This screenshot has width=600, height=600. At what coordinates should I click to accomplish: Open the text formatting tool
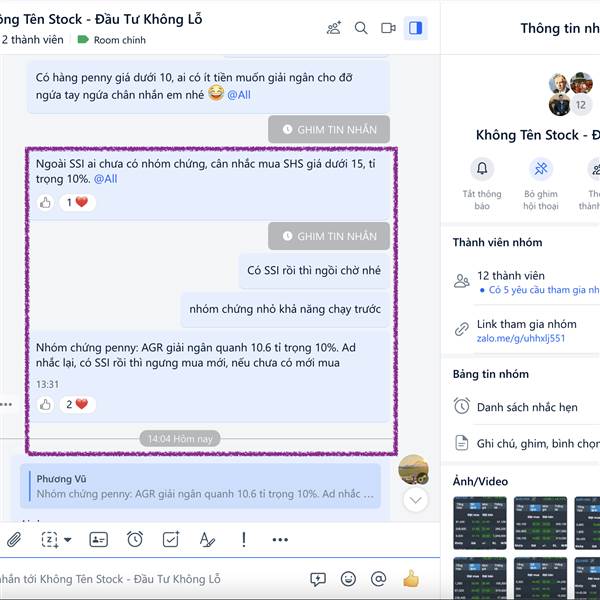click(x=207, y=540)
